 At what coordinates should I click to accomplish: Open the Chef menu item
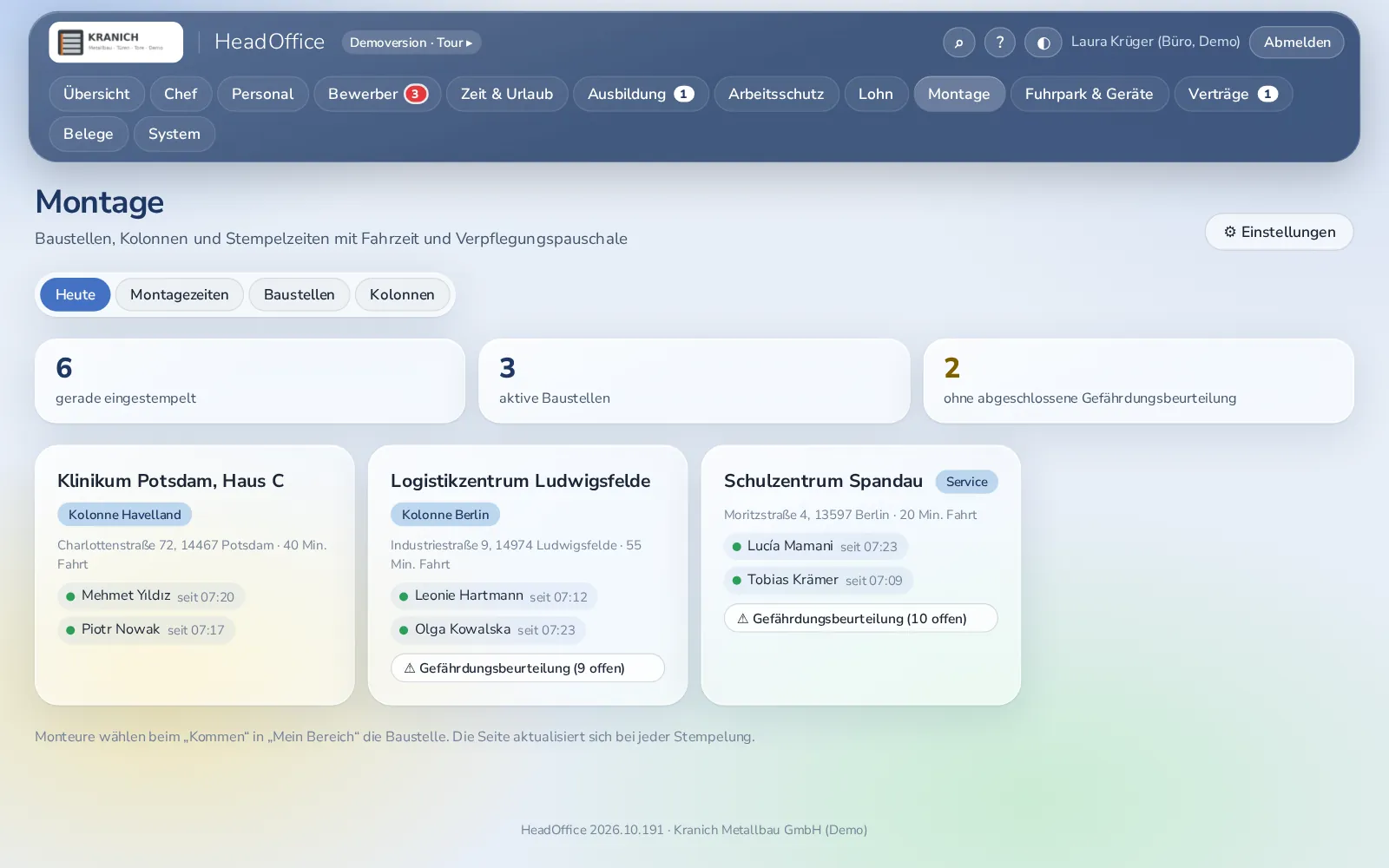(x=181, y=94)
